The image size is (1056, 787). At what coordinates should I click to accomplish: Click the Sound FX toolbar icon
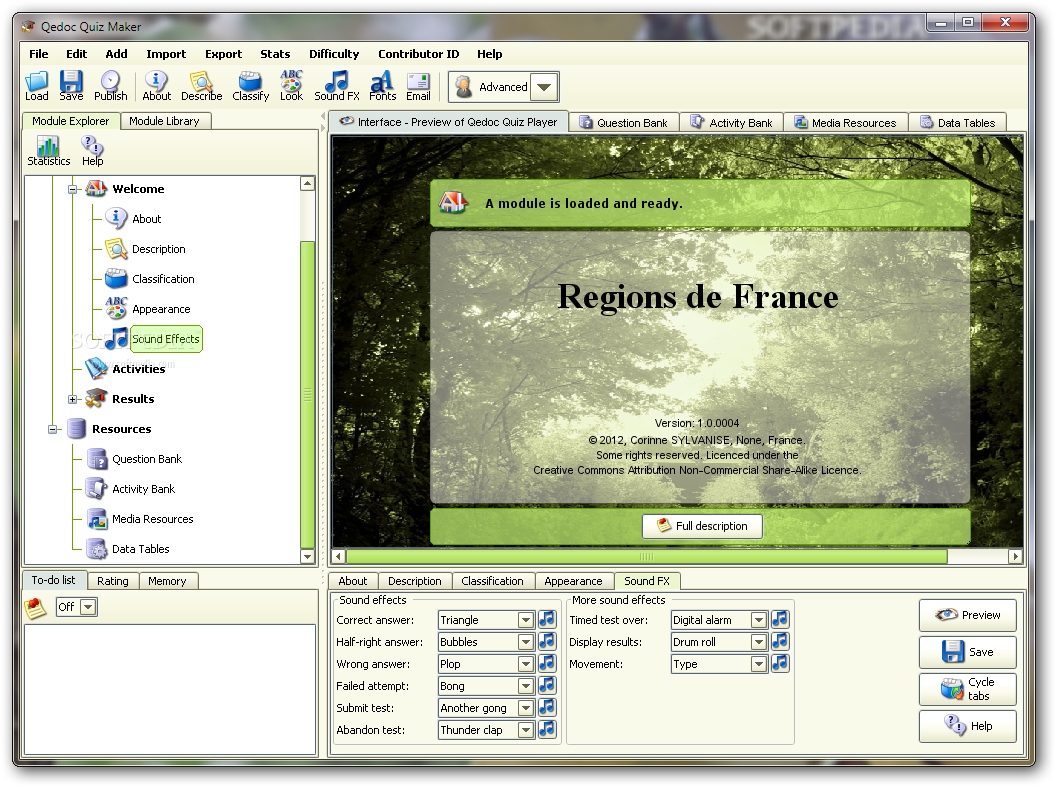(x=337, y=86)
